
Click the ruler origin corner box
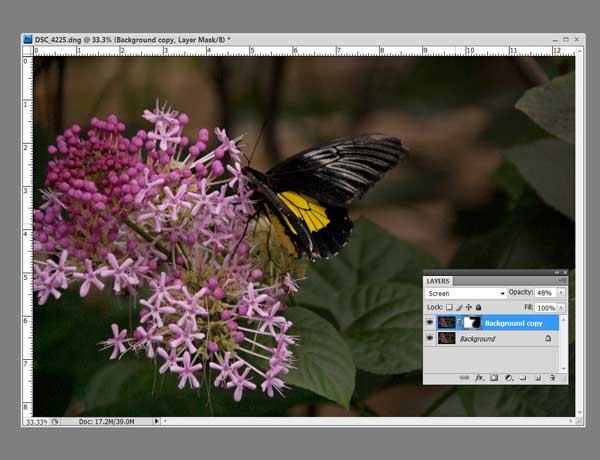[28, 51]
